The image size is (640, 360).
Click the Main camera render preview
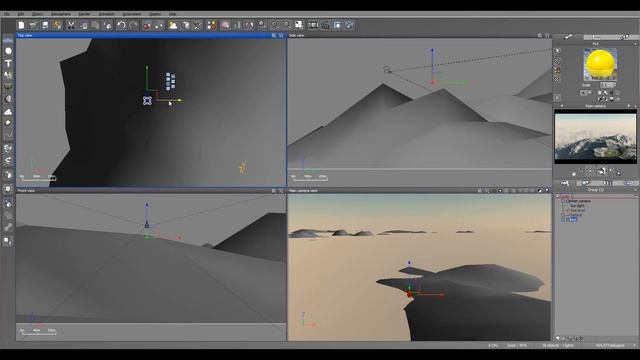tap(596, 137)
